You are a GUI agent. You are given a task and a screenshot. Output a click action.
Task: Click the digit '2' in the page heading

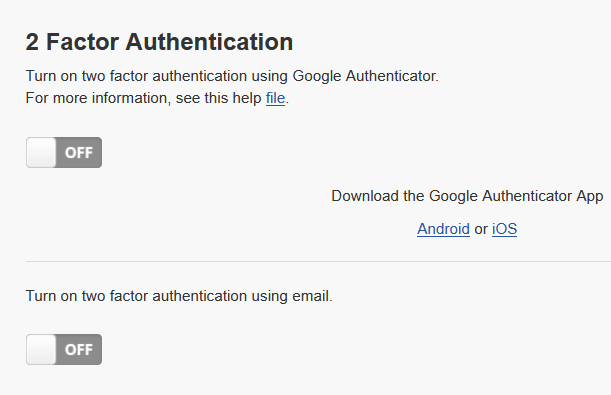[x=32, y=42]
